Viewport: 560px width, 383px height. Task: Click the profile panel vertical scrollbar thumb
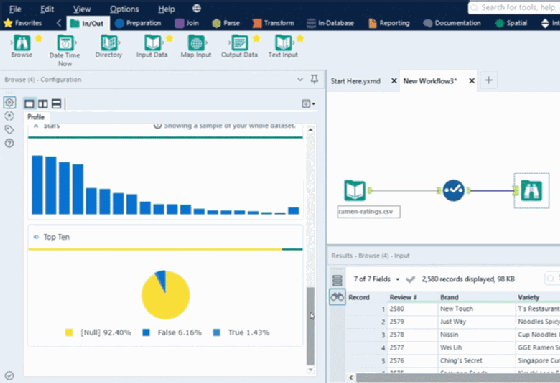coord(311,326)
